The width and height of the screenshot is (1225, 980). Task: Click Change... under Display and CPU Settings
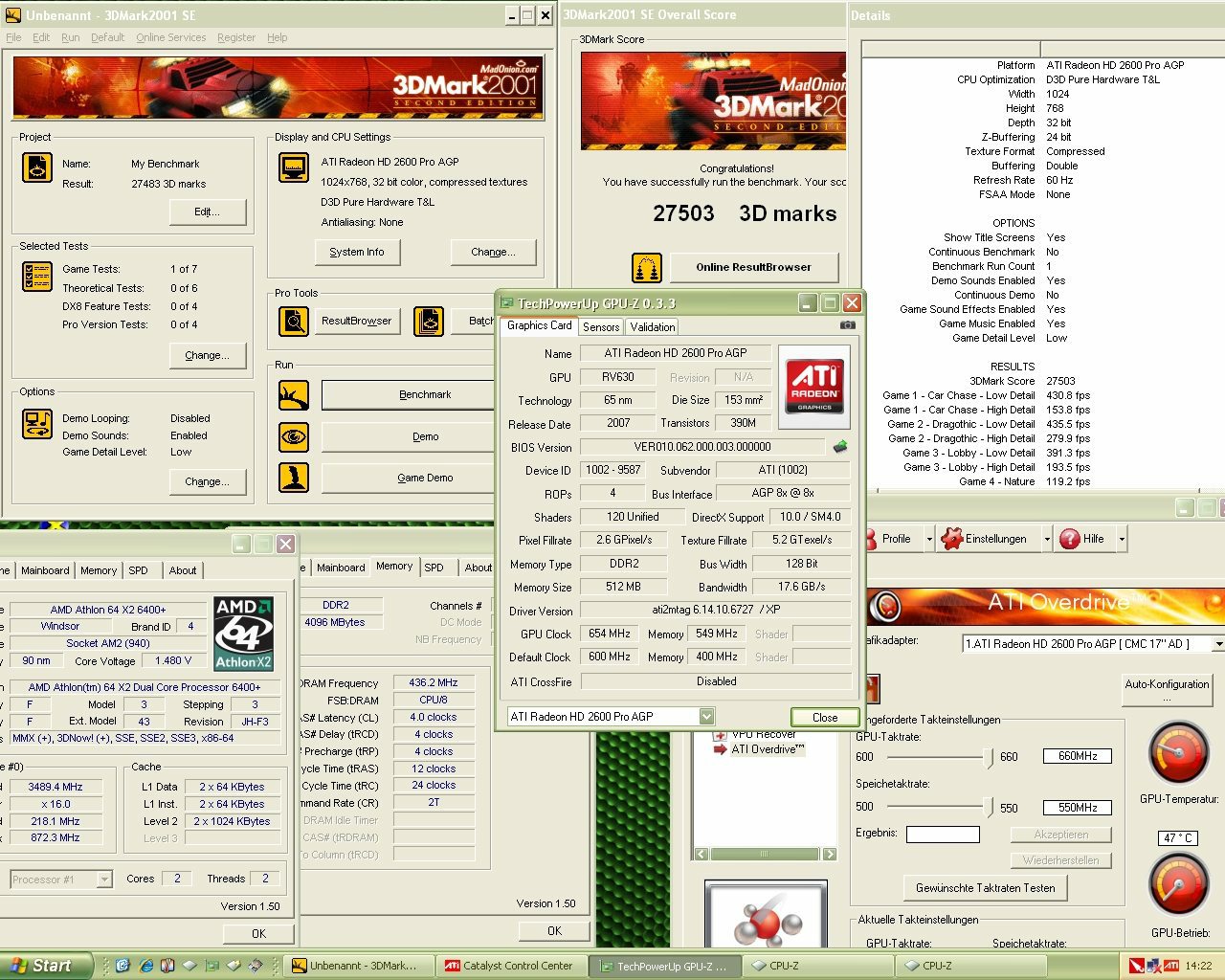493,252
